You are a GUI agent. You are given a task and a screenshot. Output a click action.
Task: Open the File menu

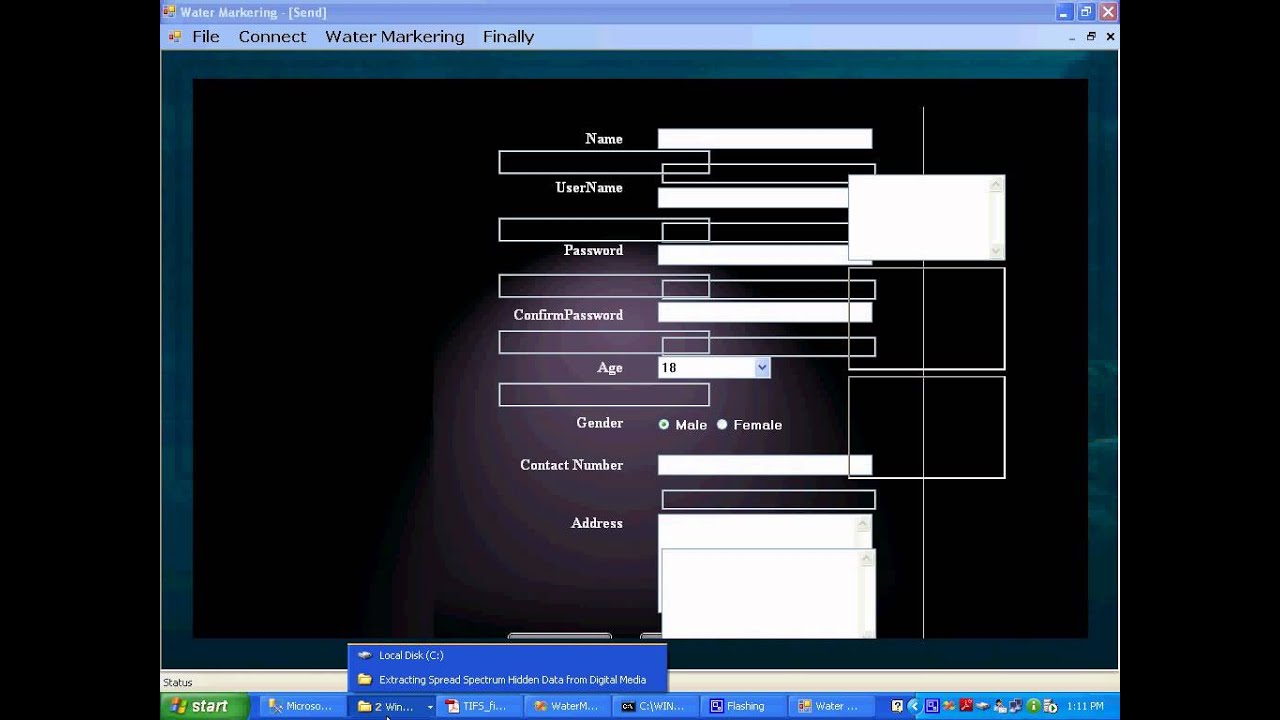[206, 36]
